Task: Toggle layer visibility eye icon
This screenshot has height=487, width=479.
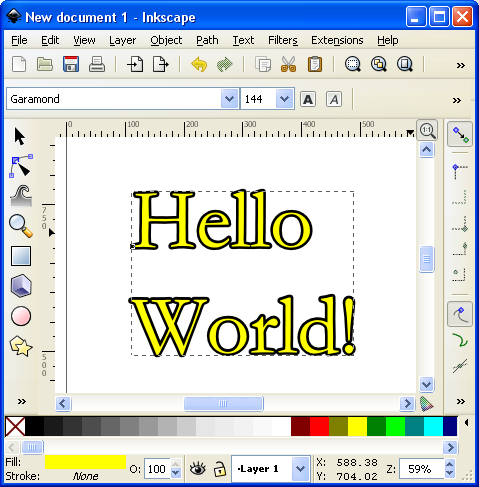Action: (x=197, y=469)
